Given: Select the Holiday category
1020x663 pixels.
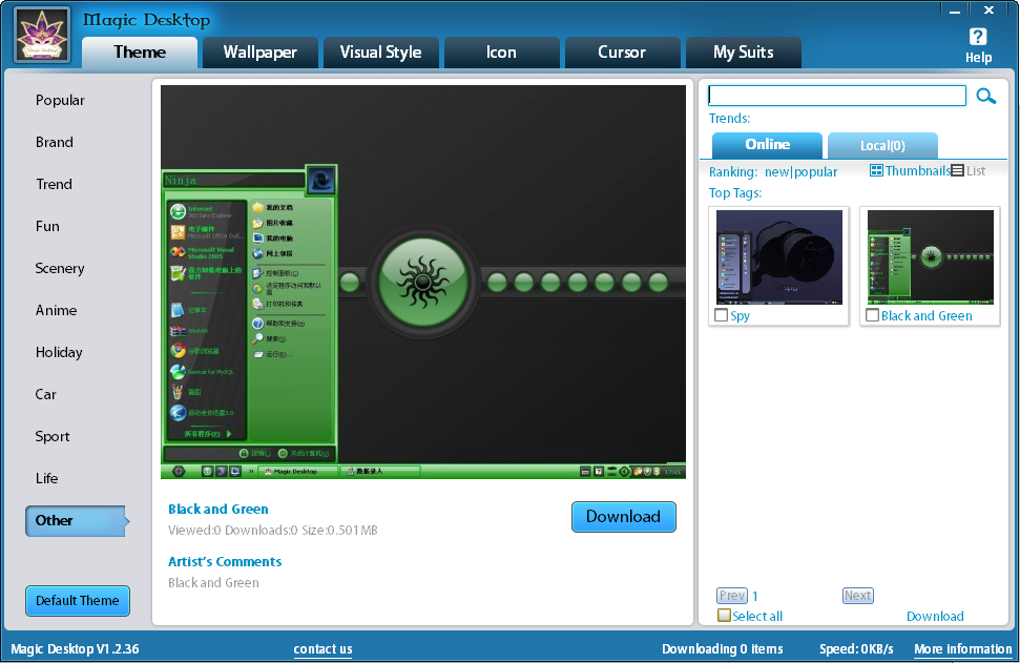Looking at the screenshot, I should 59,353.
